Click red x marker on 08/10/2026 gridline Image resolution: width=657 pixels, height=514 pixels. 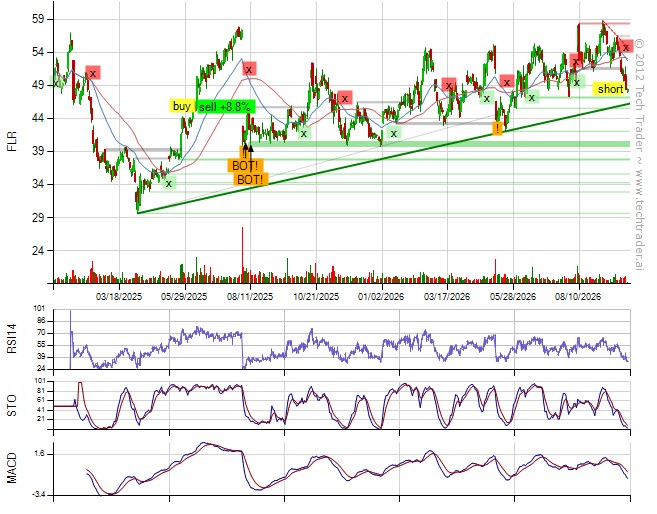[x=577, y=61]
